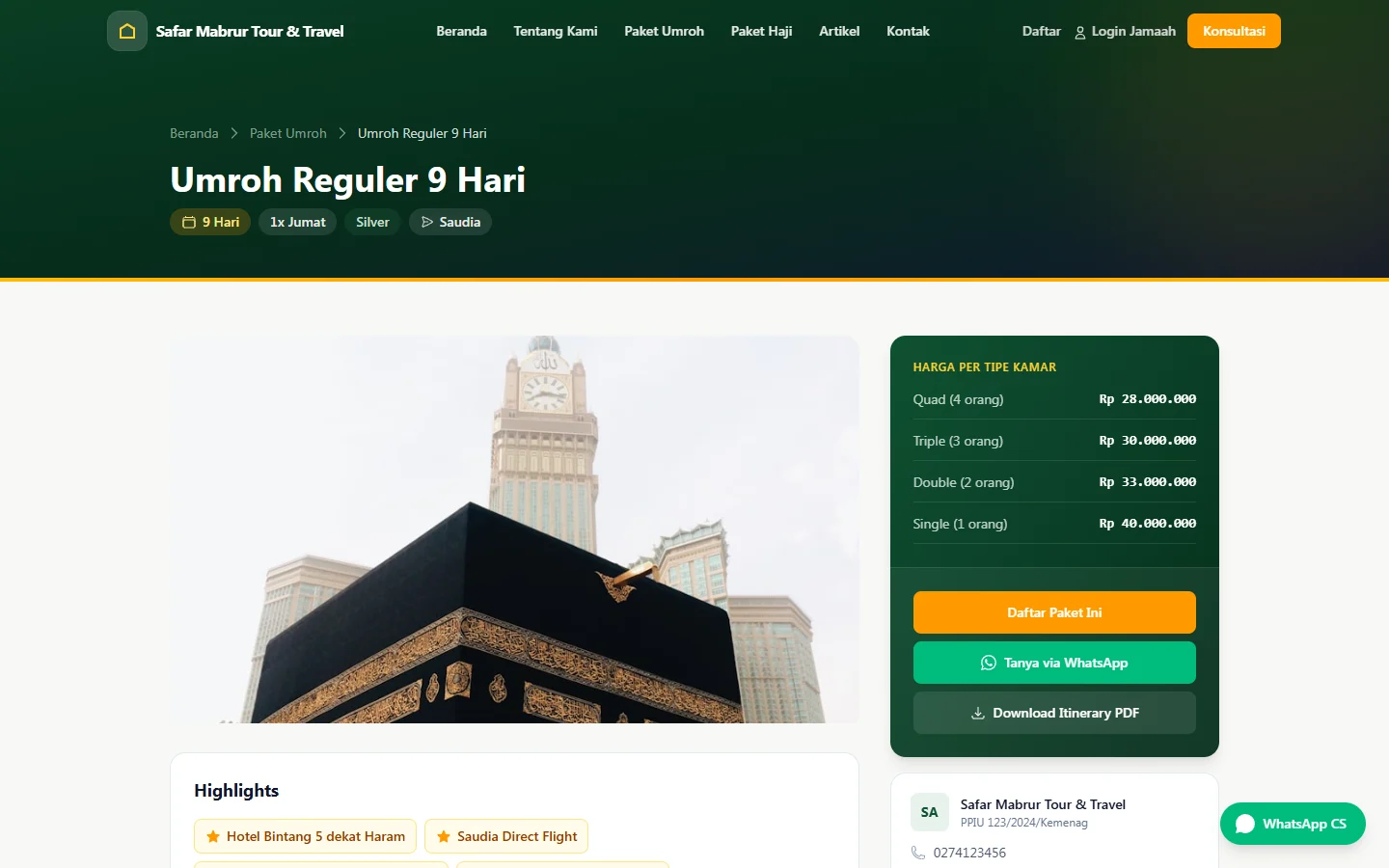The image size is (1389, 868).
Task: Click the Tanya via WhatsApp button
Action: click(x=1054, y=663)
